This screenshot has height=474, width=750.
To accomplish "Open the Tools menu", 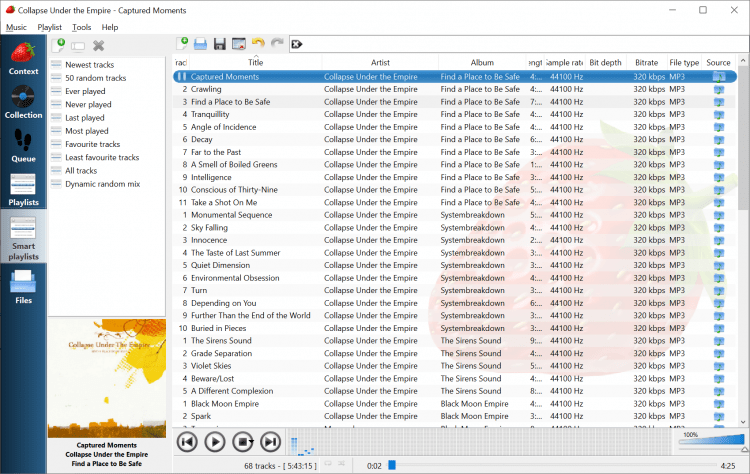I will (82, 27).
